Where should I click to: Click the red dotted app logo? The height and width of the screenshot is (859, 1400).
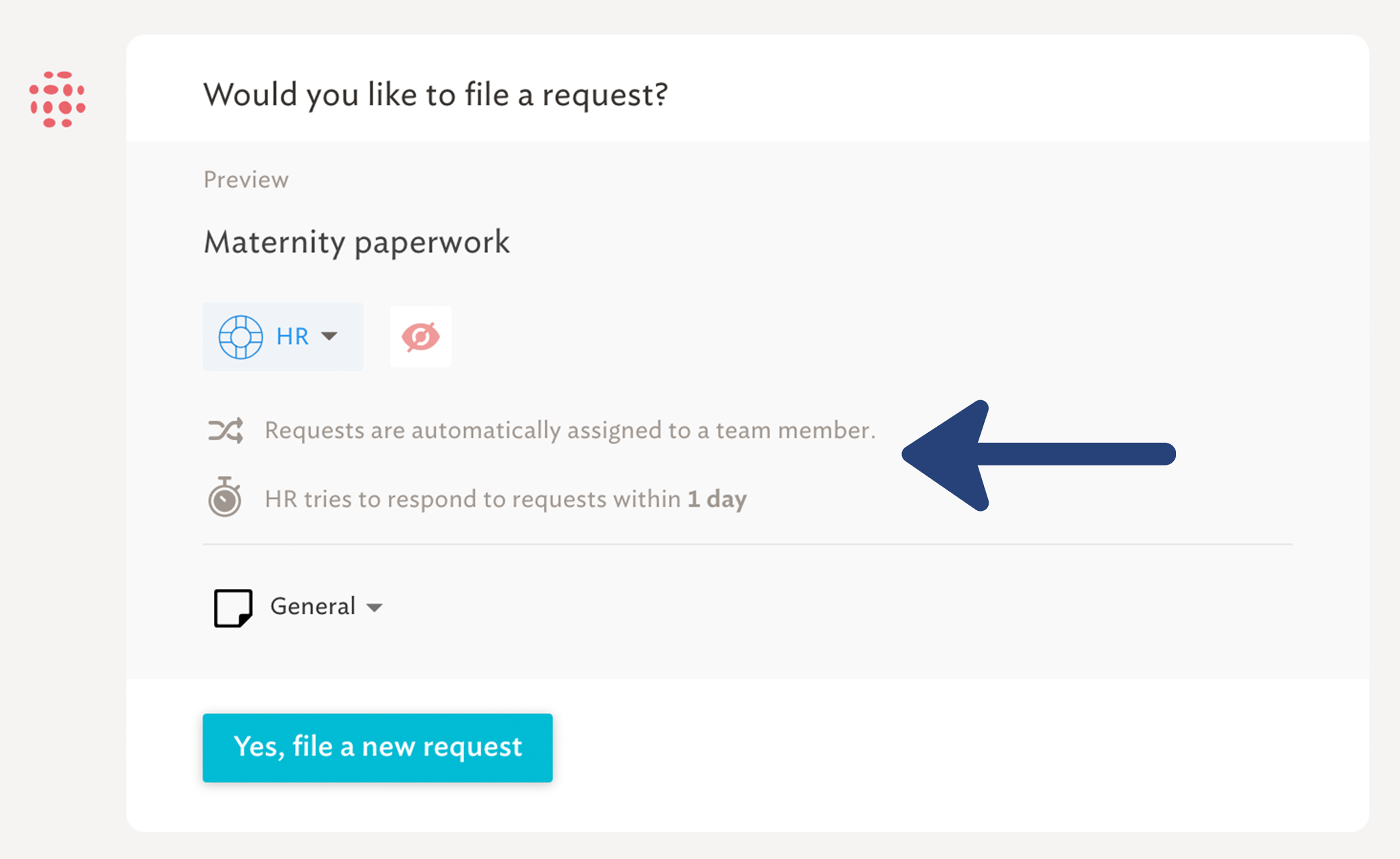(x=57, y=99)
